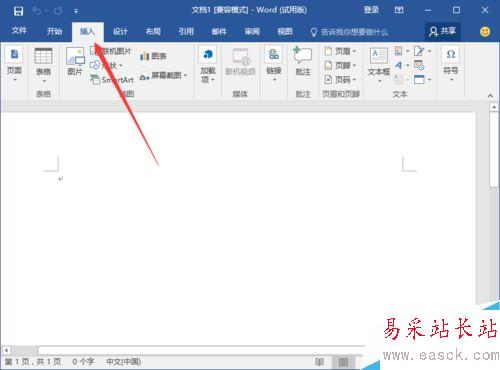Select the 插入 ribbon tab

[x=87, y=31]
